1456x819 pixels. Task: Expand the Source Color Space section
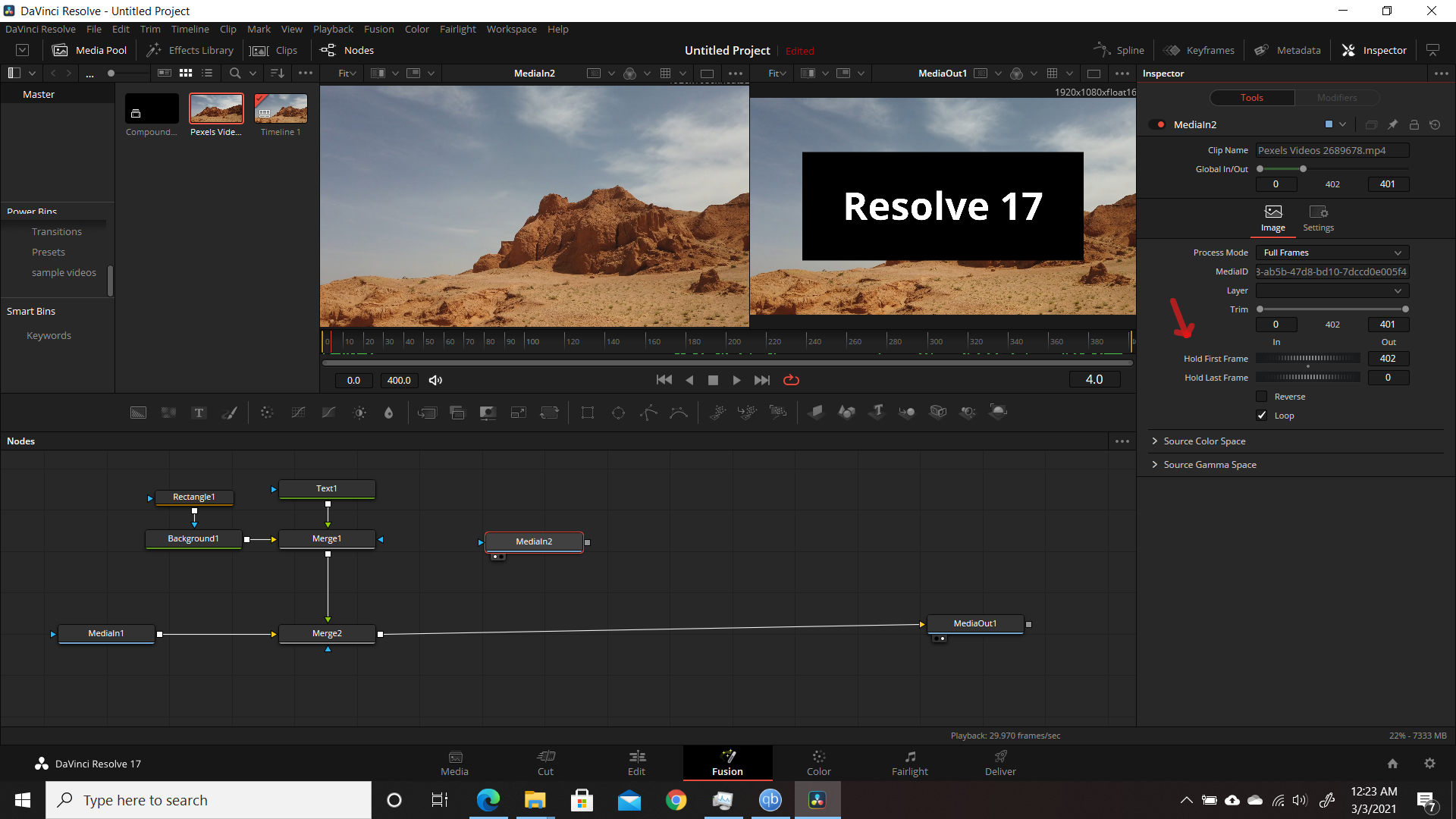pos(1204,441)
